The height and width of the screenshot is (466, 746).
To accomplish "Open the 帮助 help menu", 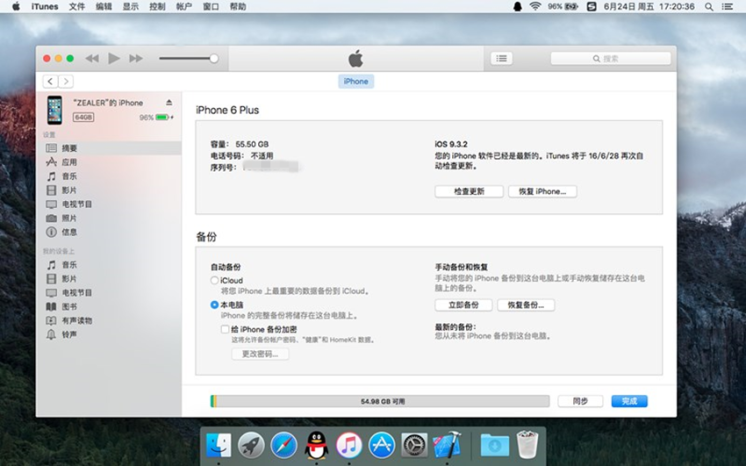I will (237, 6).
